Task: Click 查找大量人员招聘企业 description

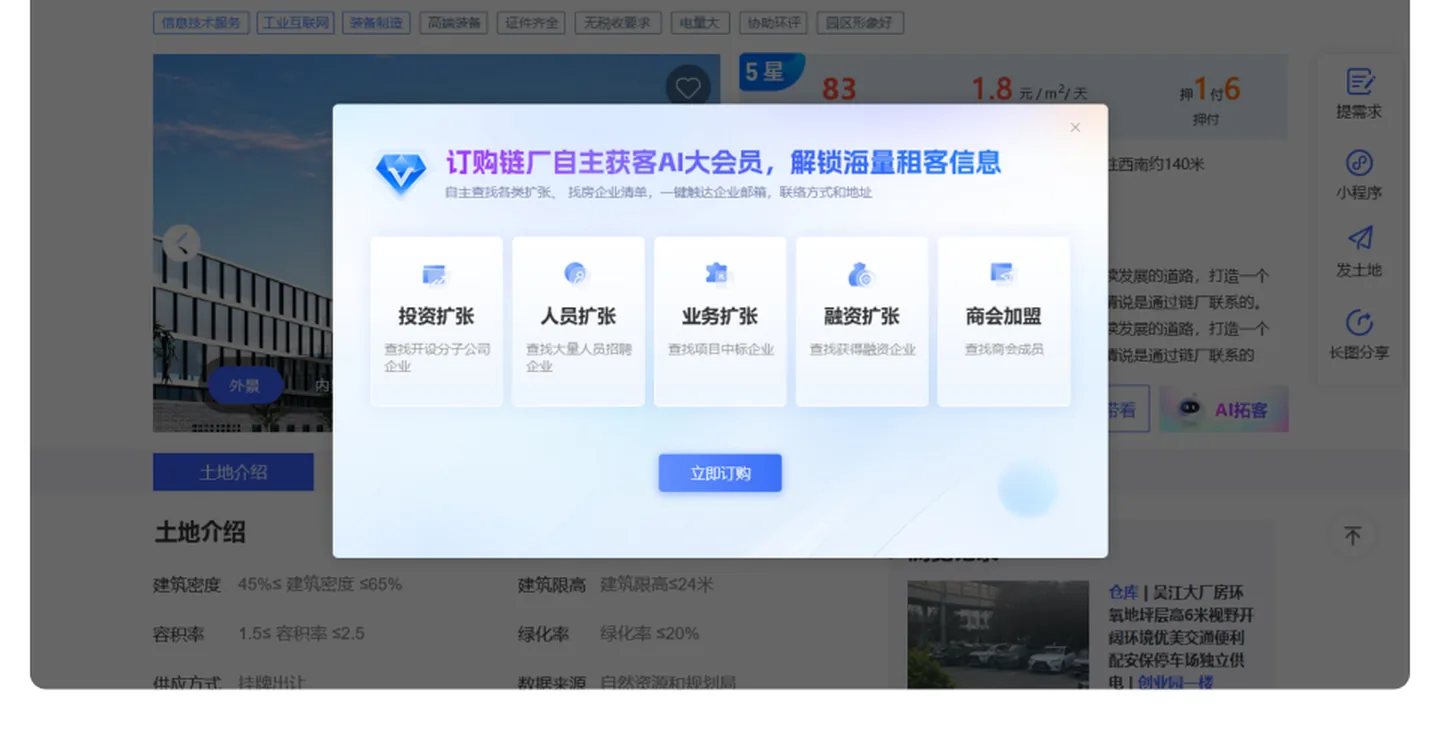Action: pyautogui.click(x=579, y=357)
